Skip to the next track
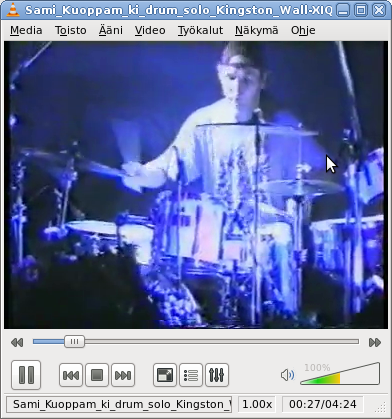 (x=123, y=375)
